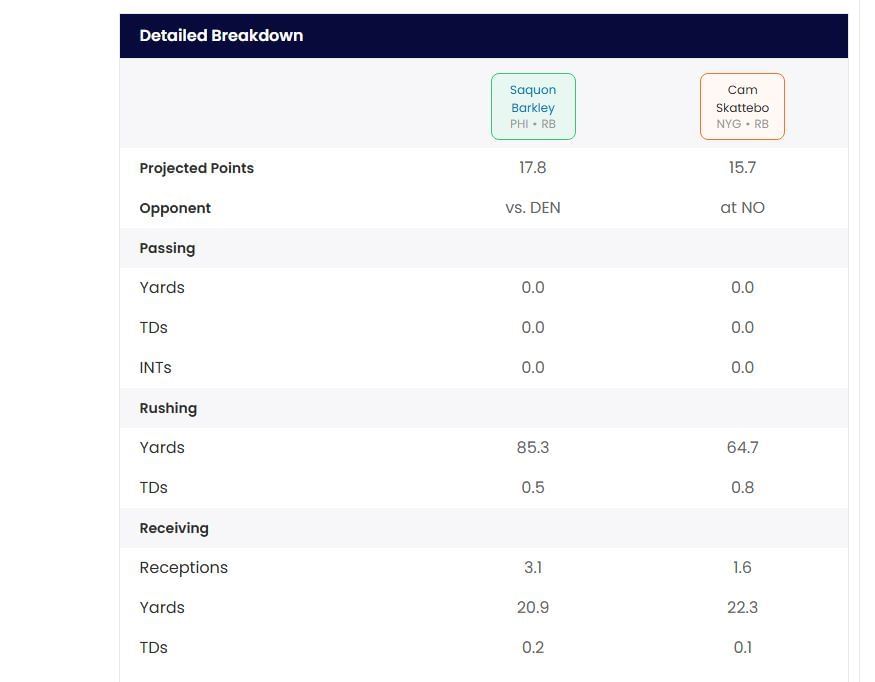
Task: Click the Receiving section header
Action: pyautogui.click(x=174, y=528)
